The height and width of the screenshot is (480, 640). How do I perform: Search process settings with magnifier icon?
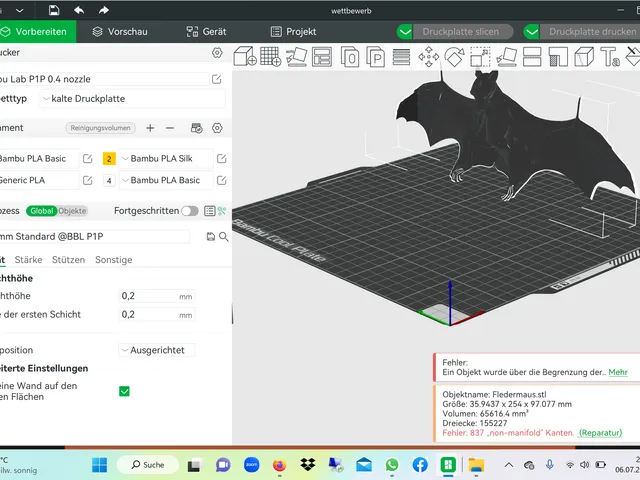coord(224,236)
